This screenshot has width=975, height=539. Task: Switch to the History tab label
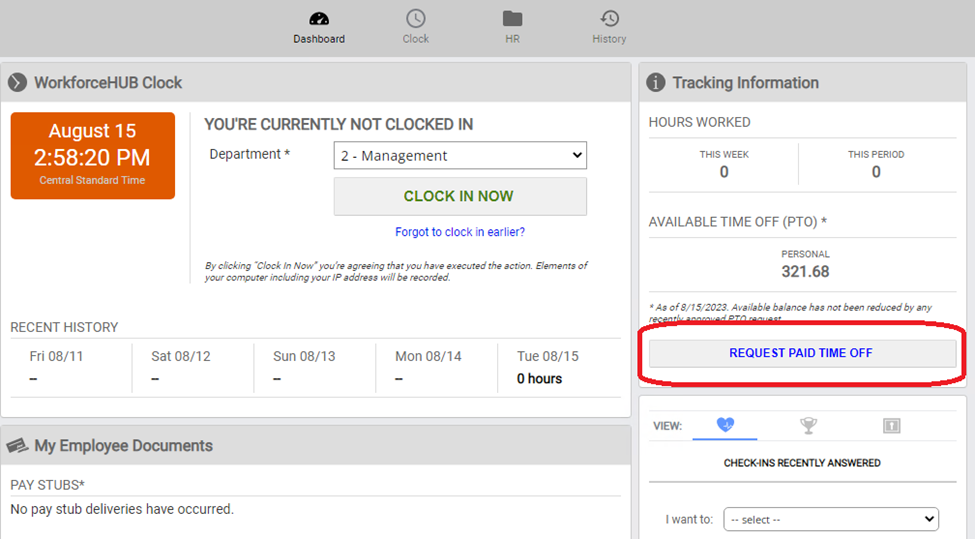609,39
